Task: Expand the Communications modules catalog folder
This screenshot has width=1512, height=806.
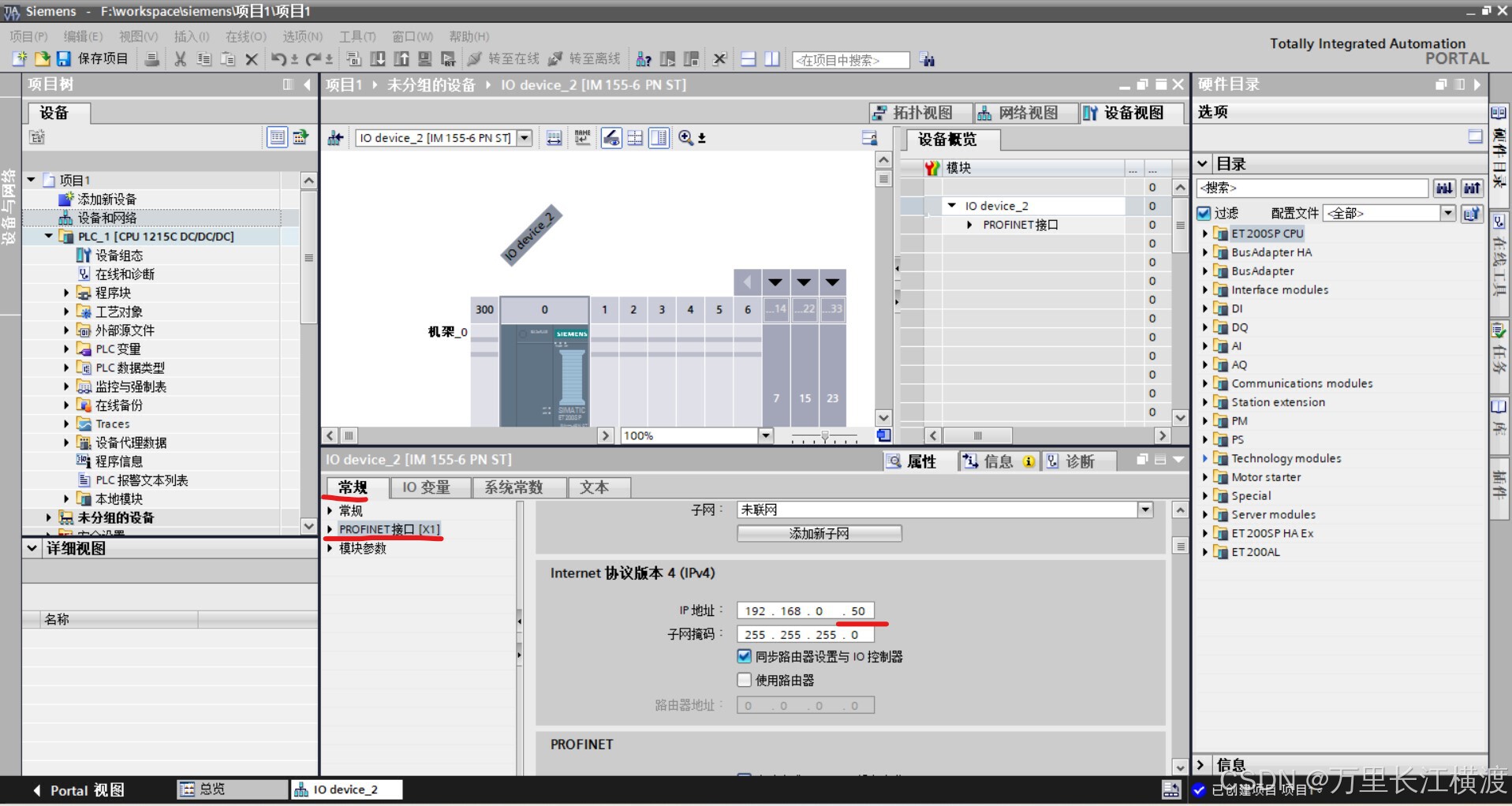Action: coord(1204,383)
